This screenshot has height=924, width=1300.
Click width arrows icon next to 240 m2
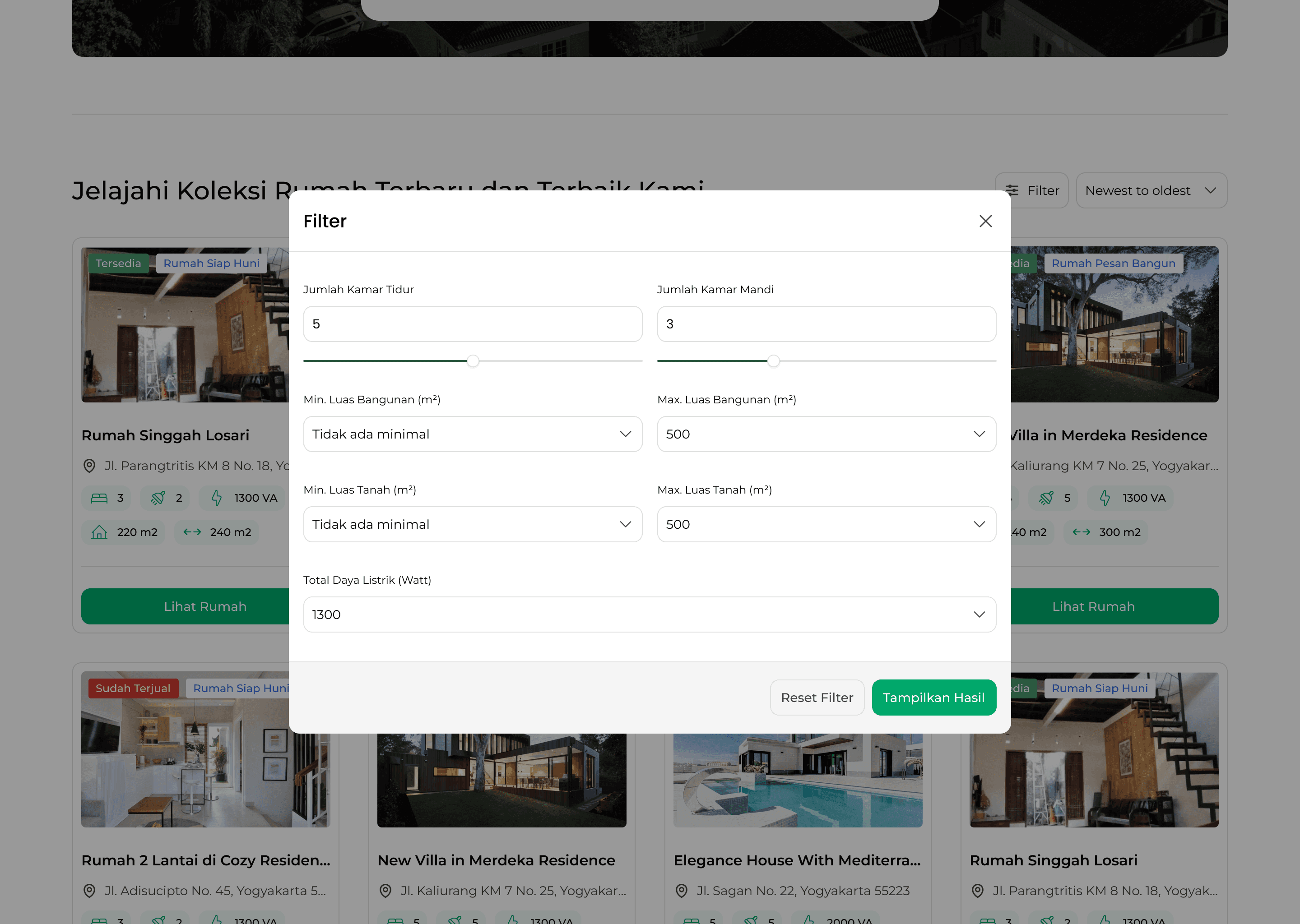click(192, 532)
